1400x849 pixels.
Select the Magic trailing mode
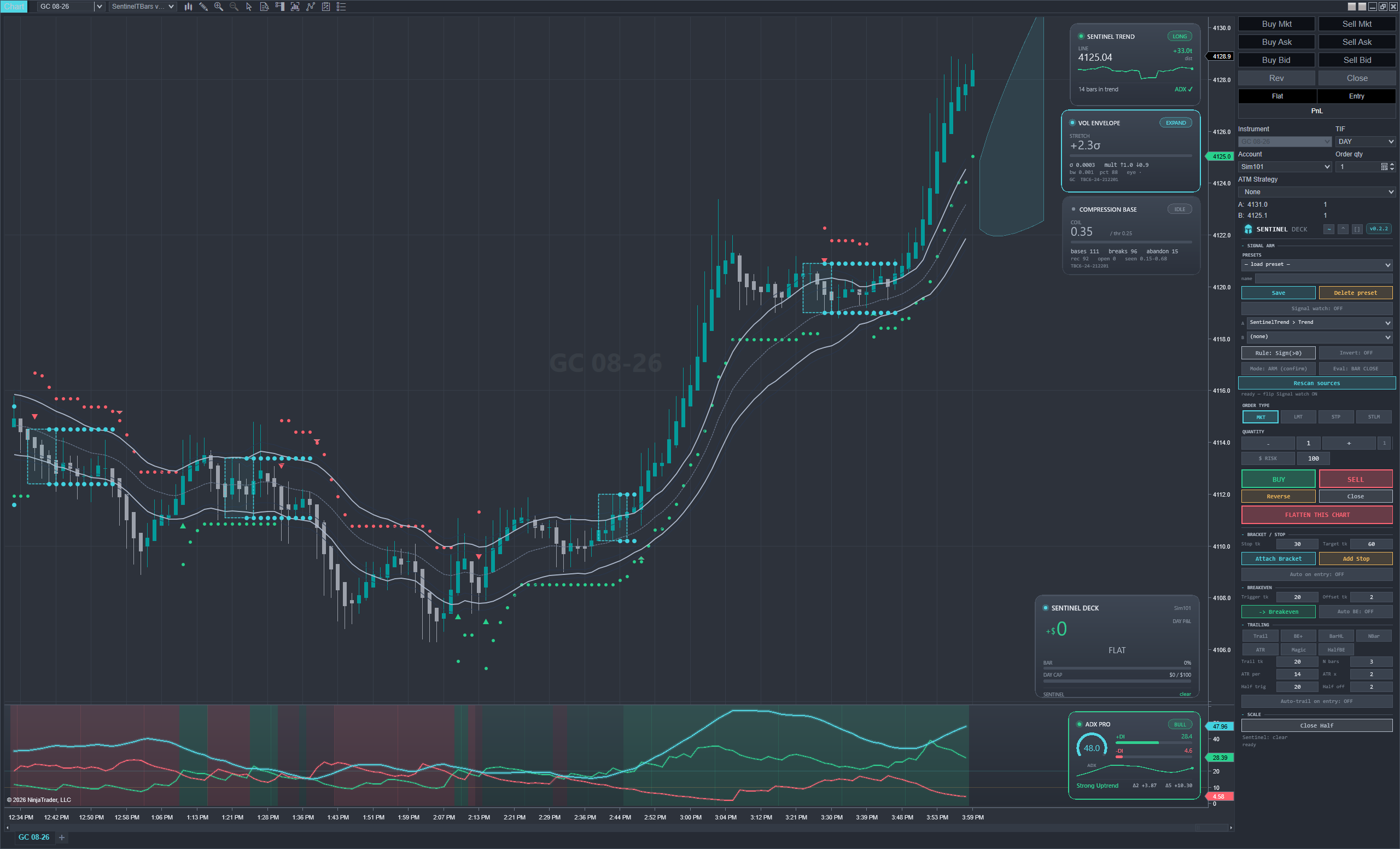pos(1298,649)
